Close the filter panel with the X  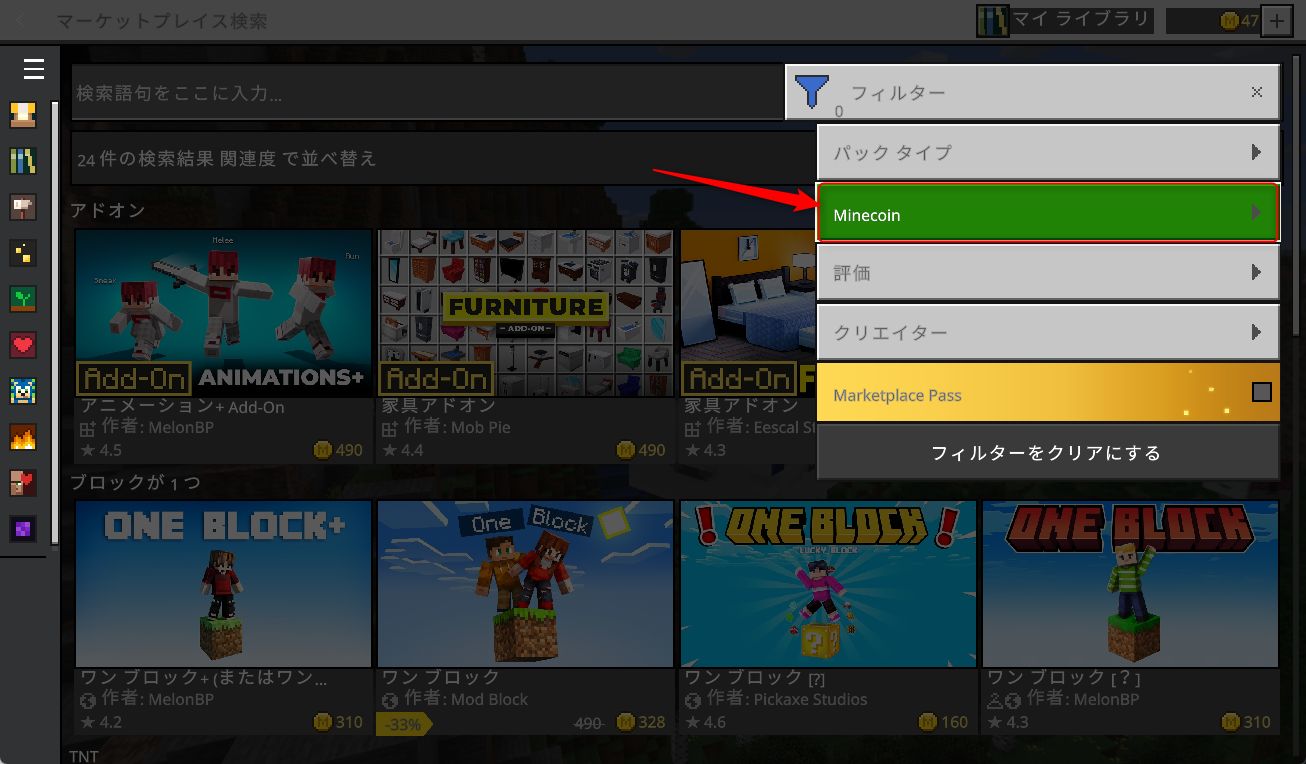point(1257,92)
